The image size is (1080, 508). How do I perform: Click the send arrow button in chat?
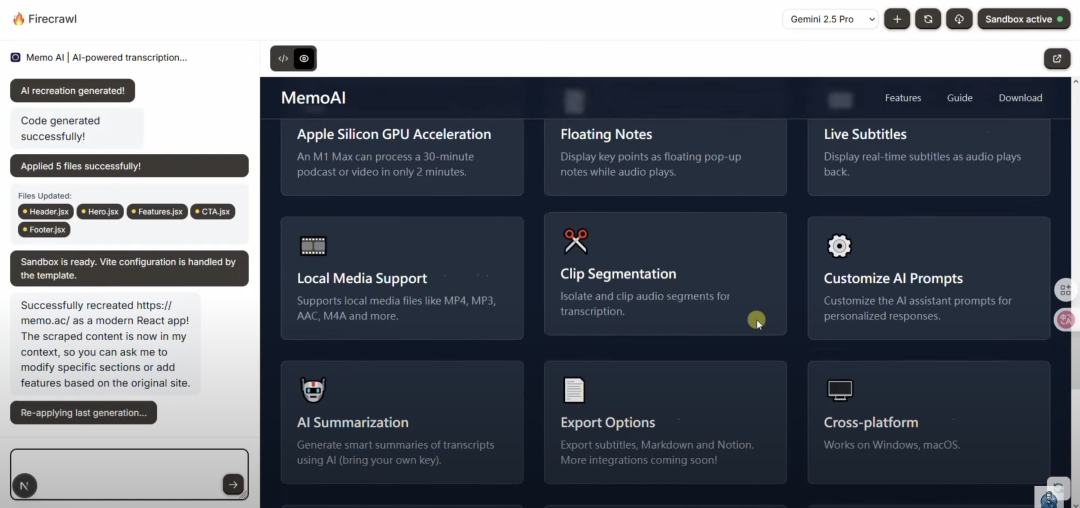233,485
